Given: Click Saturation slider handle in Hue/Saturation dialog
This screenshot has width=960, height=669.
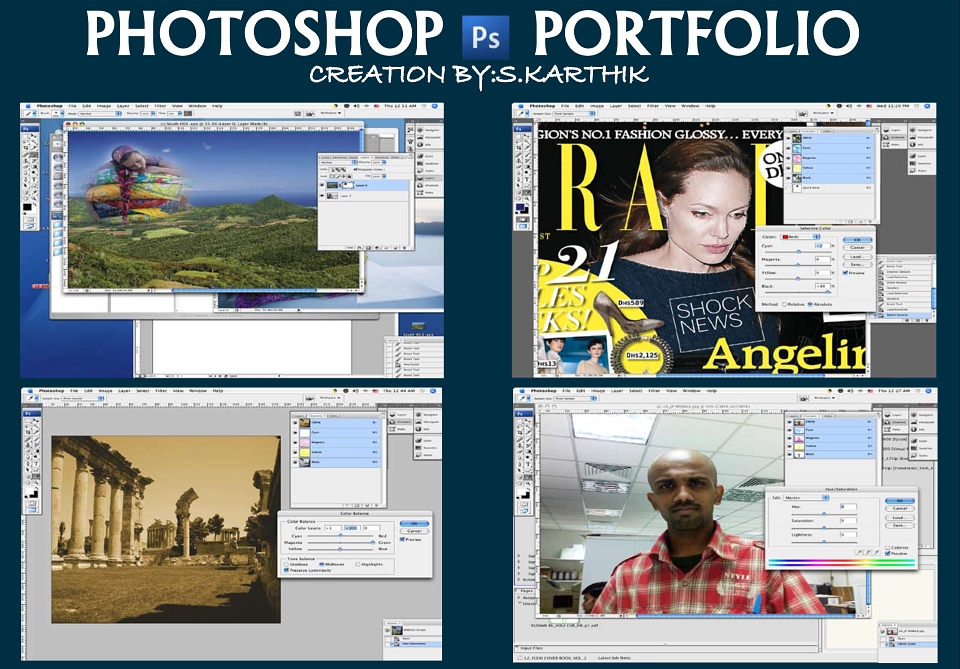Looking at the screenshot, I should point(824,528).
